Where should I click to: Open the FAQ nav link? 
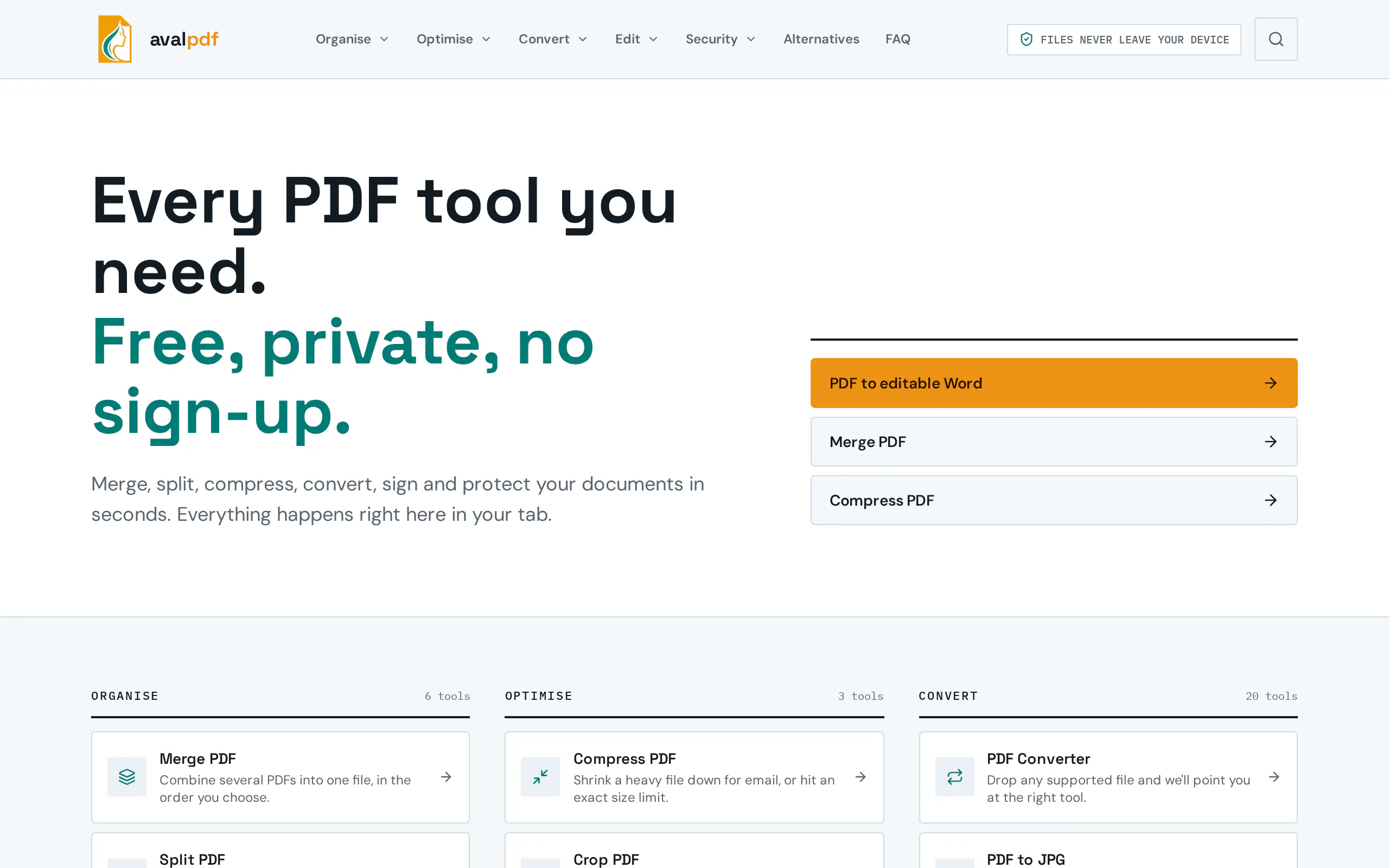pos(897,39)
